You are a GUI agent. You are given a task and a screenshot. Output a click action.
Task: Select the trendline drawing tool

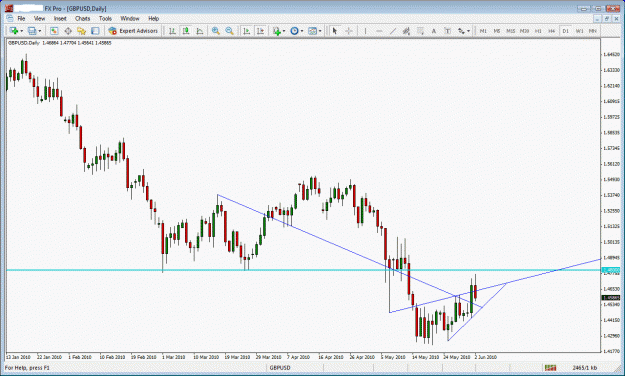[x=393, y=31]
